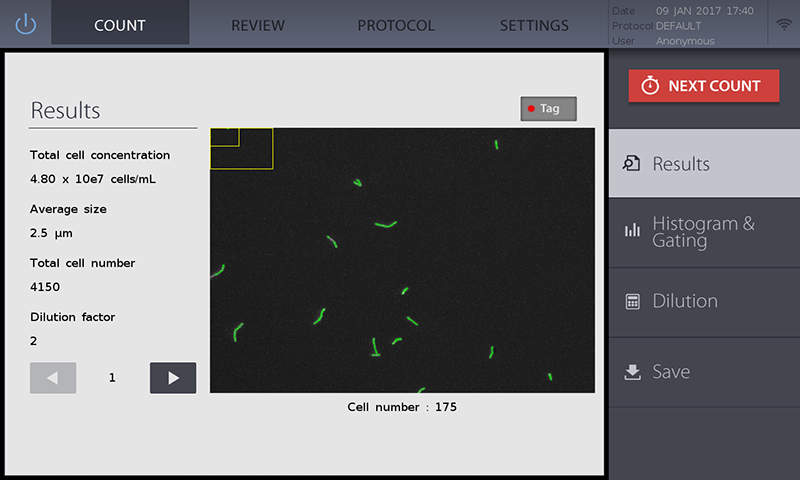Viewport: 800px width, 480px height.
Task: Click the Protocol 'DEFAULT' field
Action: point(678,26)
